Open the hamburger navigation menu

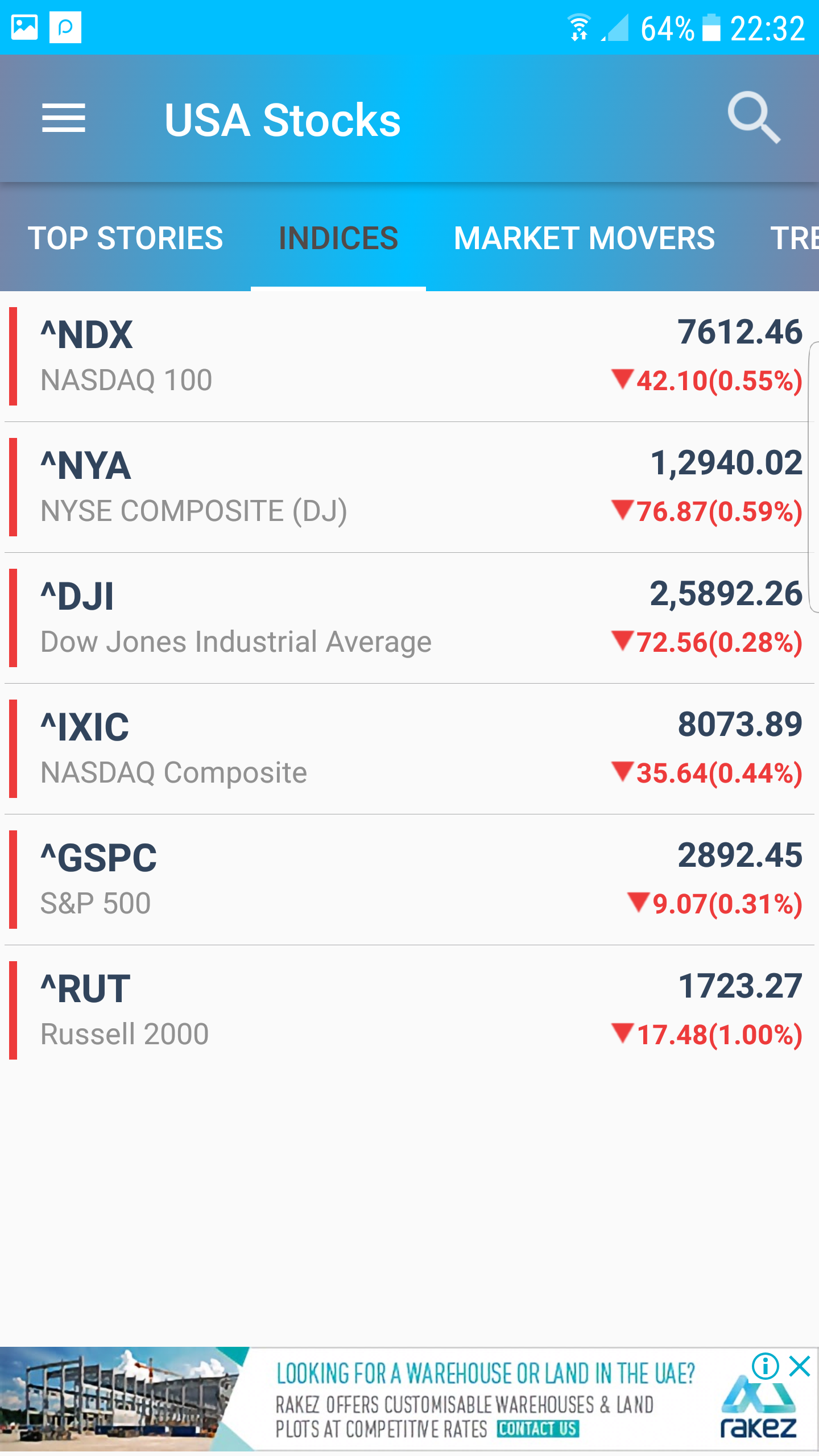coord(64,119)
